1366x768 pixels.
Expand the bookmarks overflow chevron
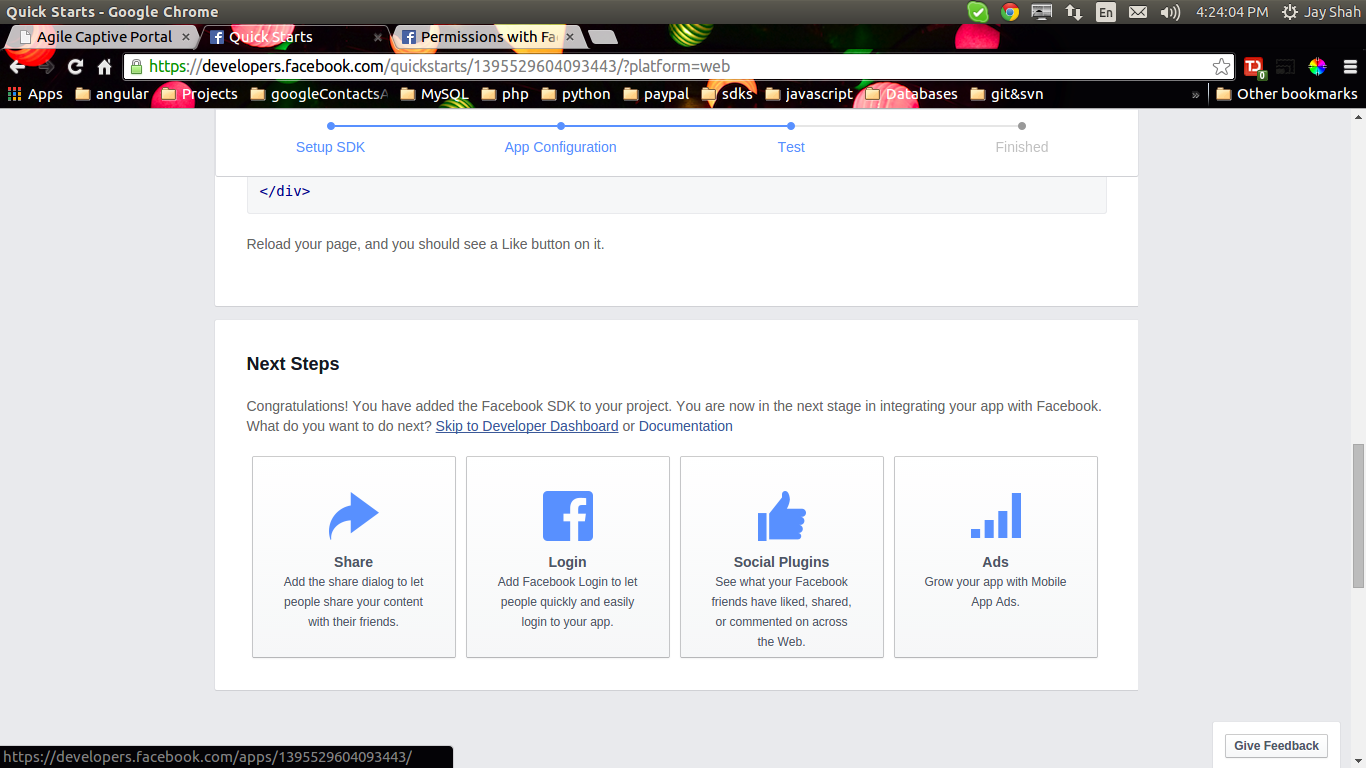click(x=1195, y=94)
